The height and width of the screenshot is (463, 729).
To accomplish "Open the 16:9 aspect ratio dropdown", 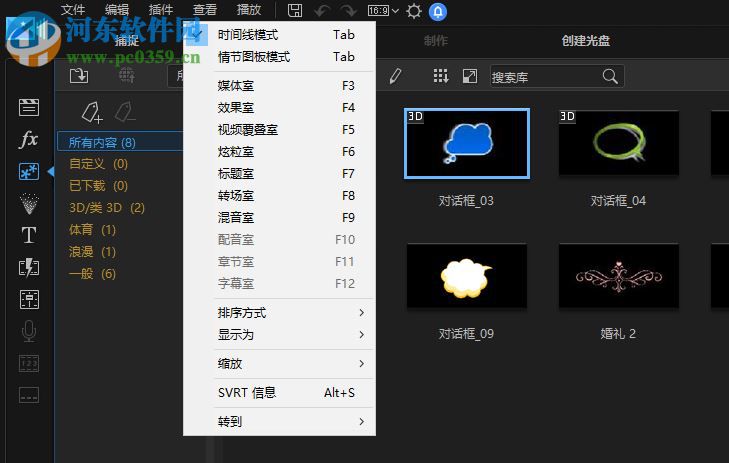I will pos(384,10).
